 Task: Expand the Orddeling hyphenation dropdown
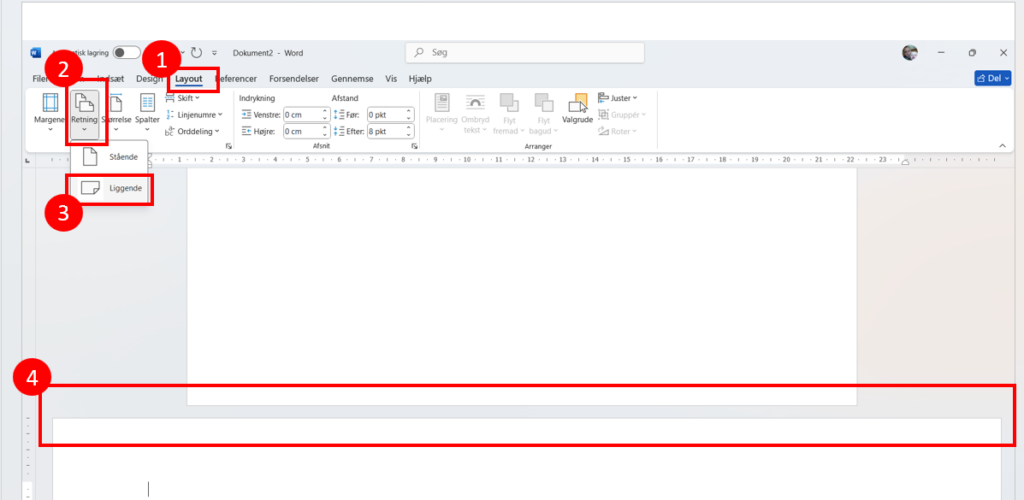click(192, 131)
